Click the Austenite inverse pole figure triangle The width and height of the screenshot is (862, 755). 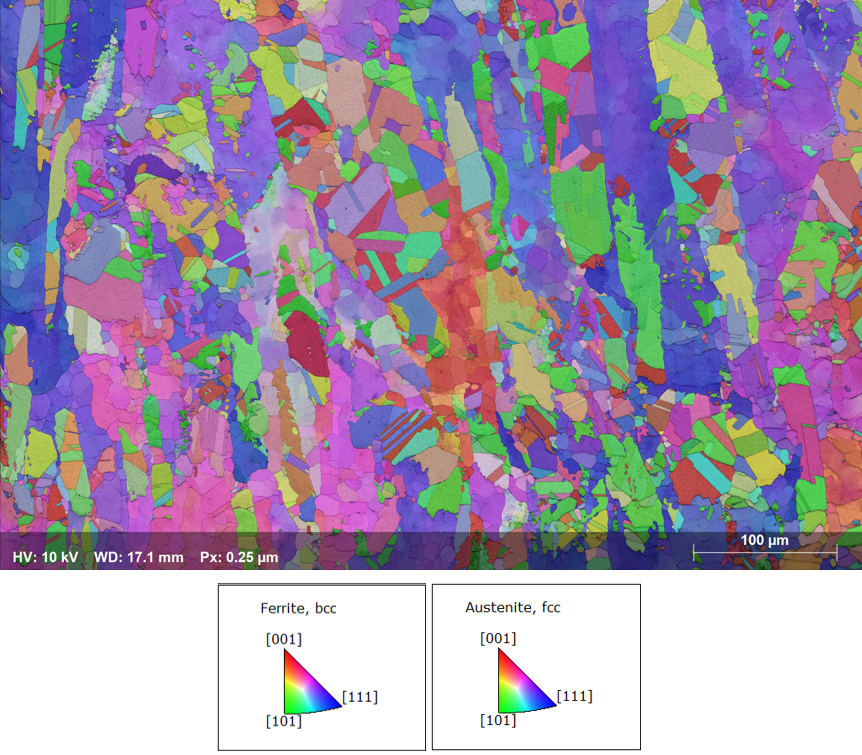pos(527,681)
